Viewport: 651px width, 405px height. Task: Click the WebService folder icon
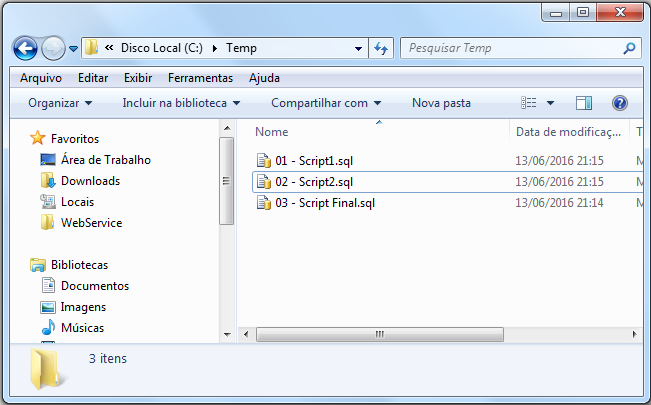pyautogui.click(x=47, y=222)
